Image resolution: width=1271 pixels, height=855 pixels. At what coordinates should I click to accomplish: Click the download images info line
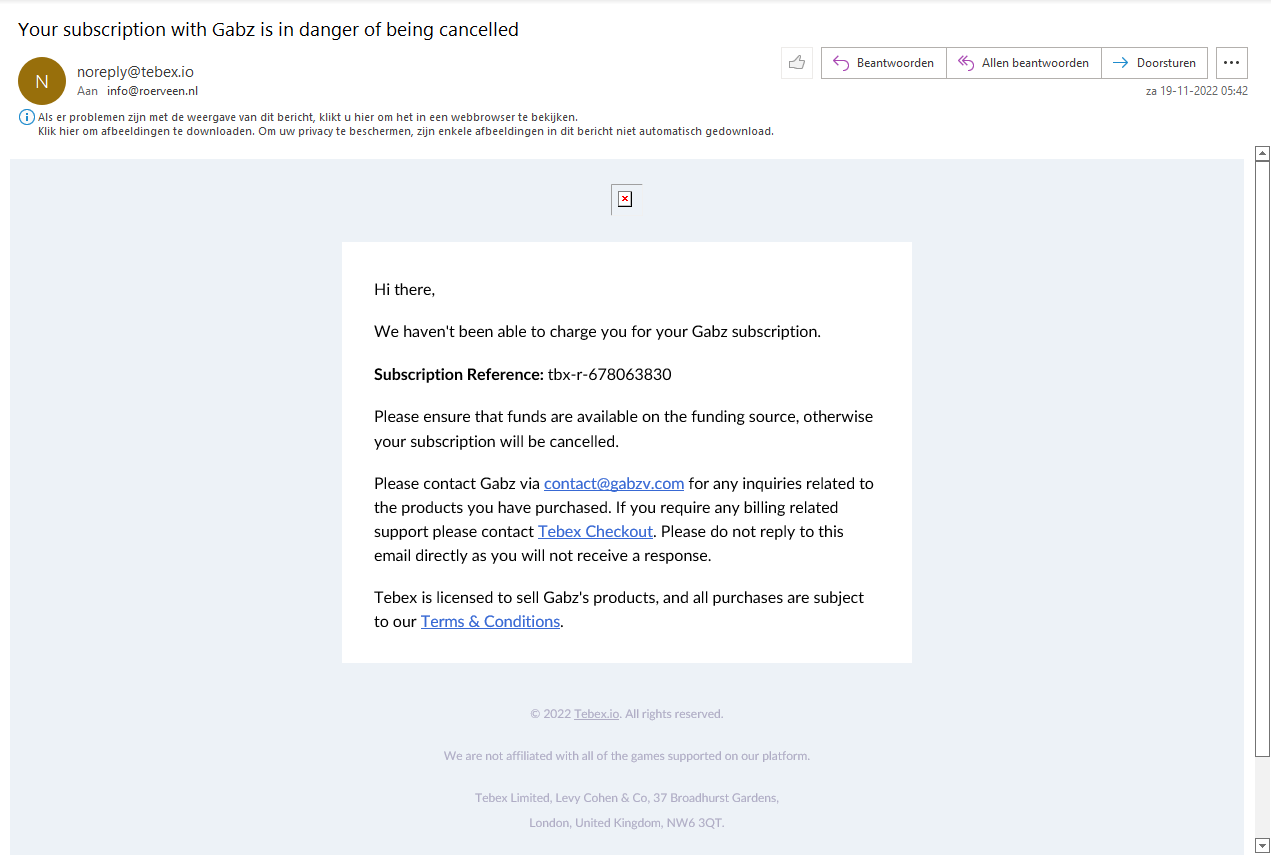coord(405,131)
